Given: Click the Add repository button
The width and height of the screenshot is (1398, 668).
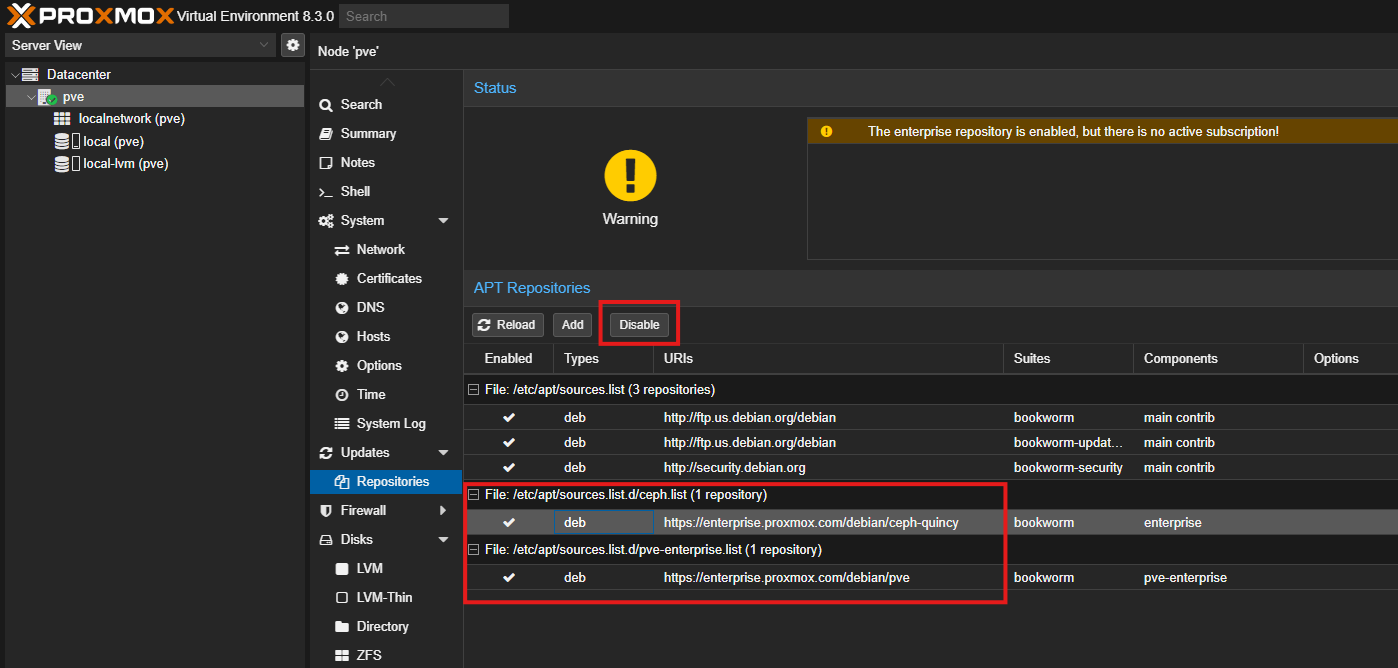Looking at the screenshot, I should (x=572, y=325).
